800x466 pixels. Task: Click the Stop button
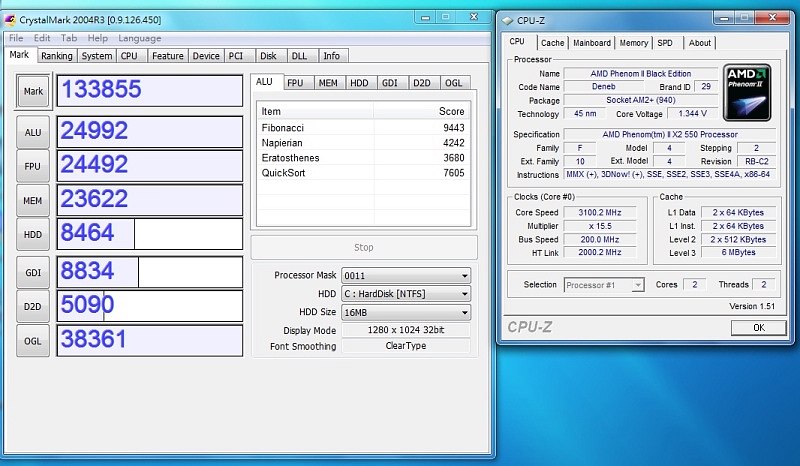tap(364, 248)
